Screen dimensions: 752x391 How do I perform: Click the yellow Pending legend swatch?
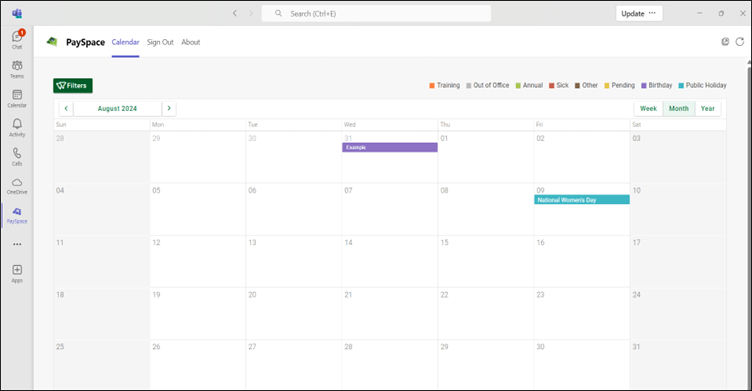(x=607, y=85)
